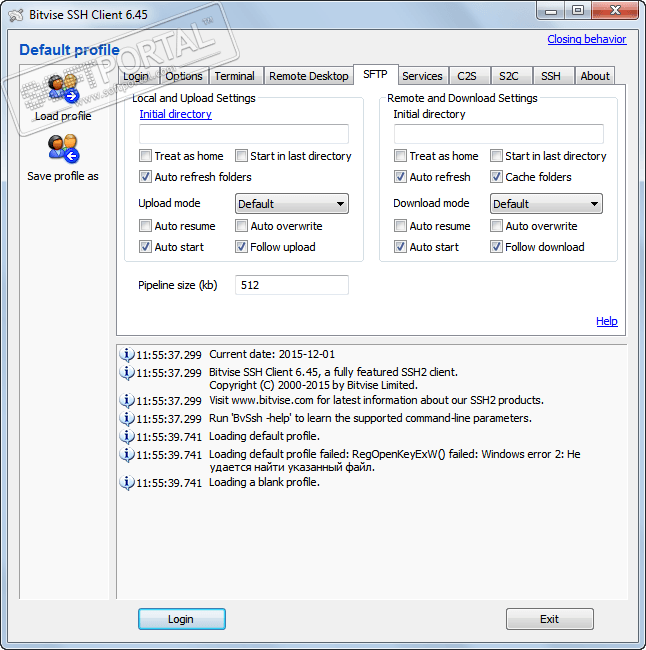Click the Pipeline size field showing 512
Screen dimensions: 646x650
pos(292,285)
